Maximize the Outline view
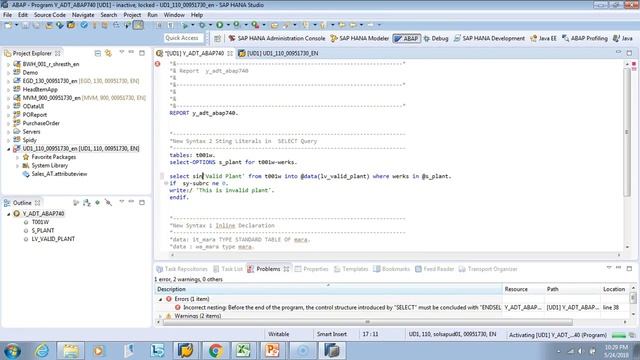This screenshot has height=360, width=640. point(142,202)
